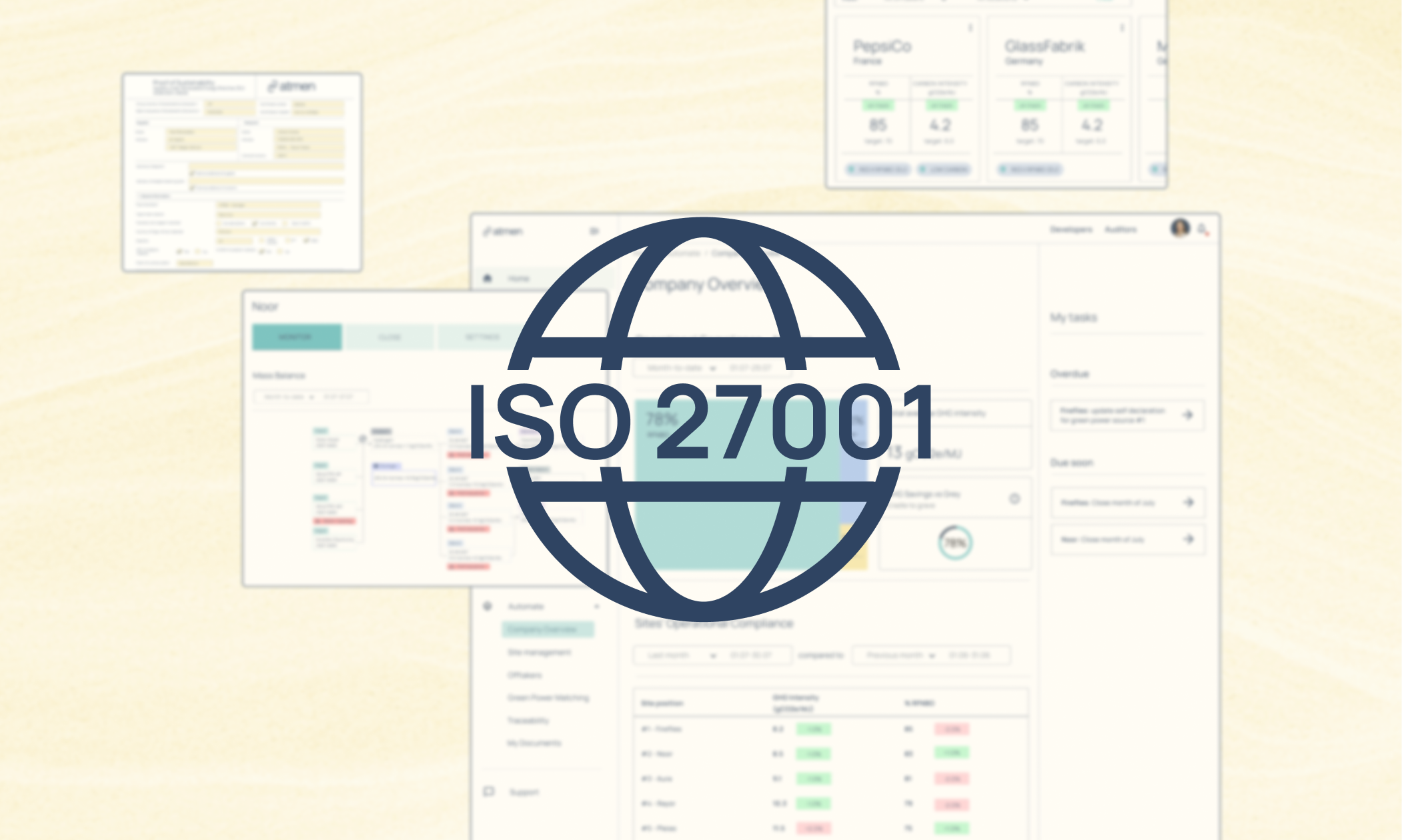Screen dimensions: 1402x840
Task: Click the Home icon in sidebar
Action: (x=488, y=278)
